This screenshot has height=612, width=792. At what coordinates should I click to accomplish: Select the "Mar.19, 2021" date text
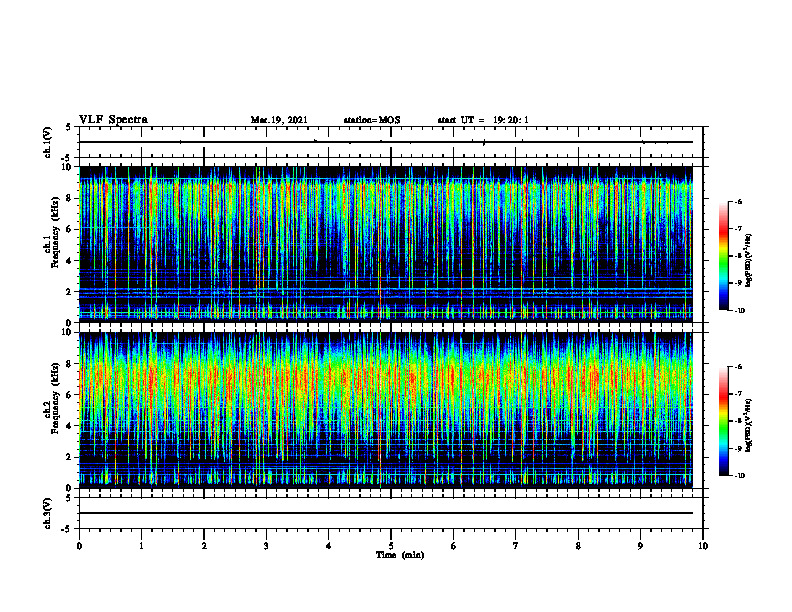279,120
